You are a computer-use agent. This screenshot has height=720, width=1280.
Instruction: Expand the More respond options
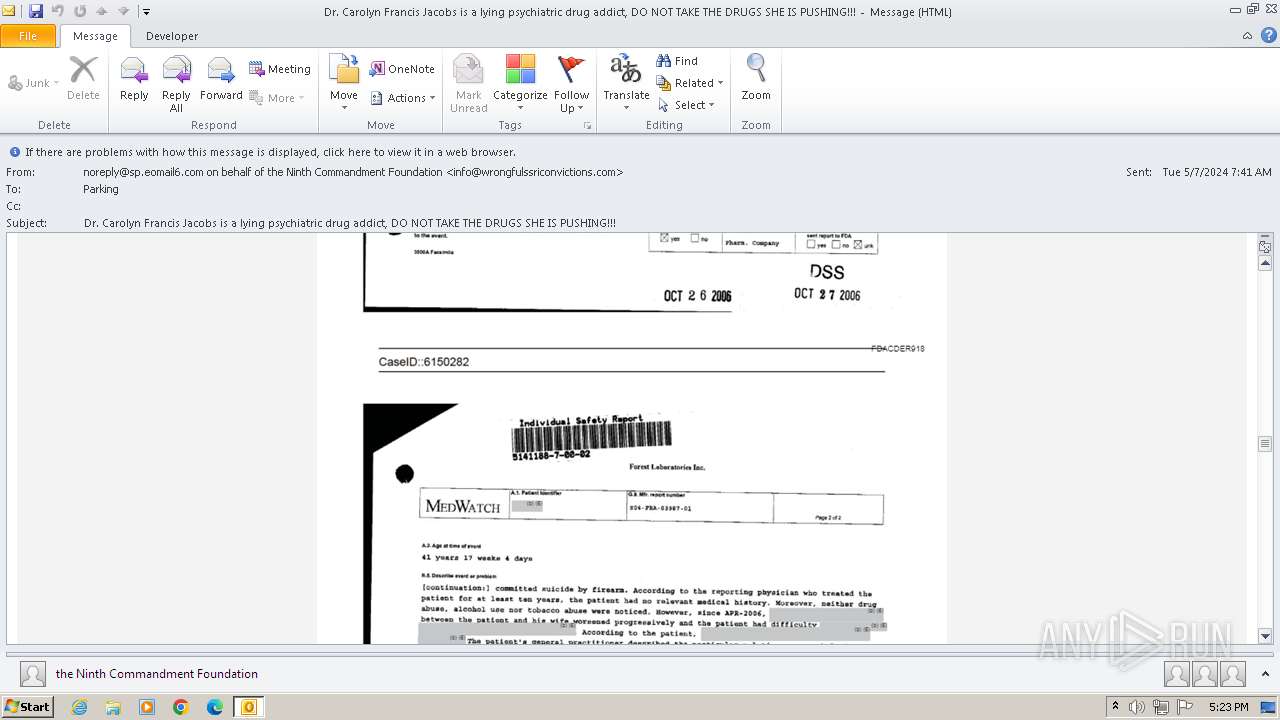pyautogui.click(x=277, y=98)
